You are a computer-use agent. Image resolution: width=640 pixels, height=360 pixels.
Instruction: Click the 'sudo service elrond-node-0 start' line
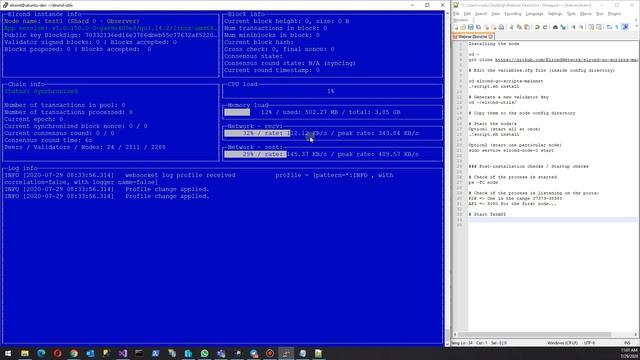click(x=511, y=151)
